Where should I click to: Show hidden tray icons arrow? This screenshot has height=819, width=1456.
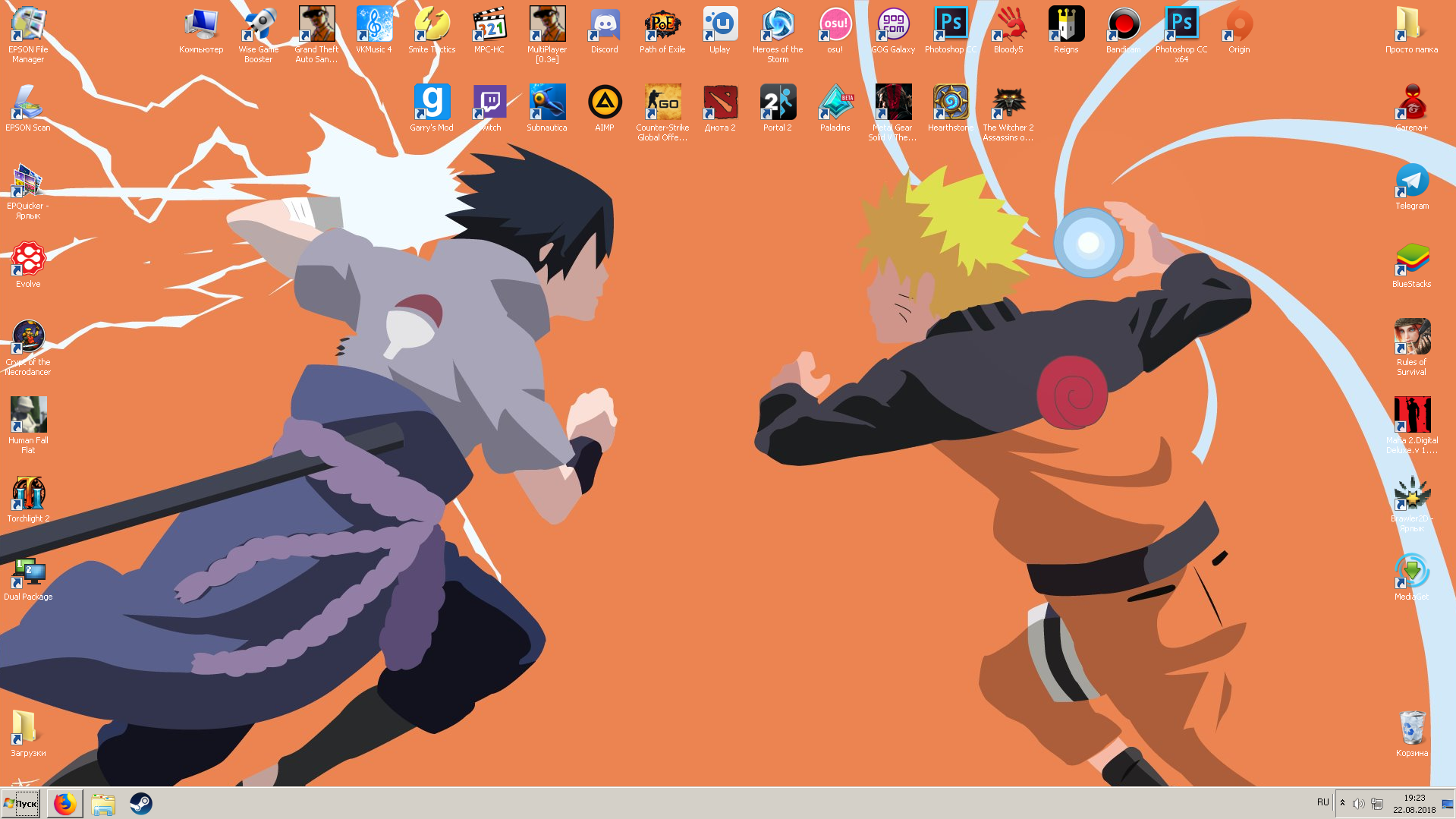[x=1342, y=802]
